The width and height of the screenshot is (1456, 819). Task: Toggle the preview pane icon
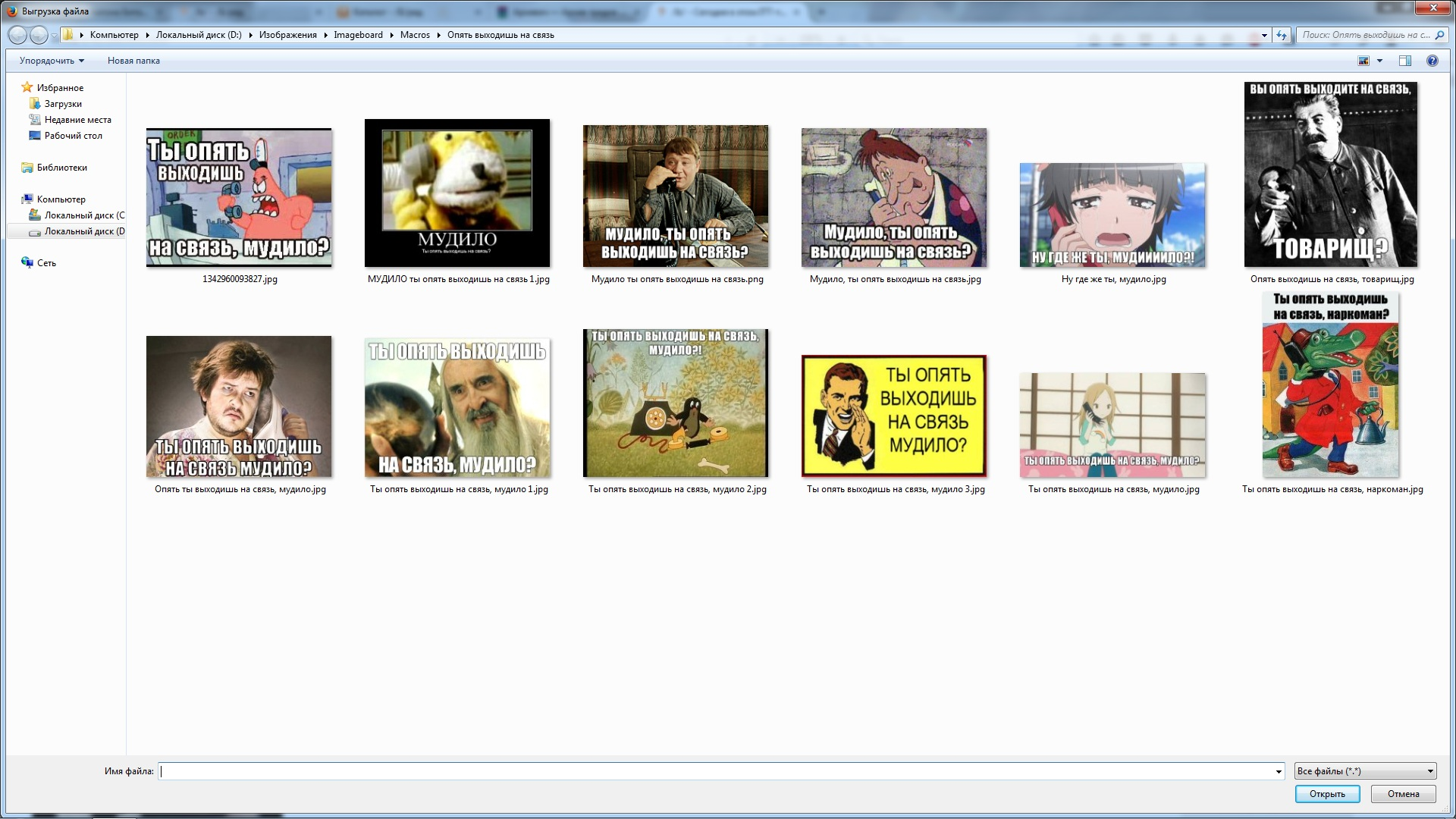tap(1404, 61)
